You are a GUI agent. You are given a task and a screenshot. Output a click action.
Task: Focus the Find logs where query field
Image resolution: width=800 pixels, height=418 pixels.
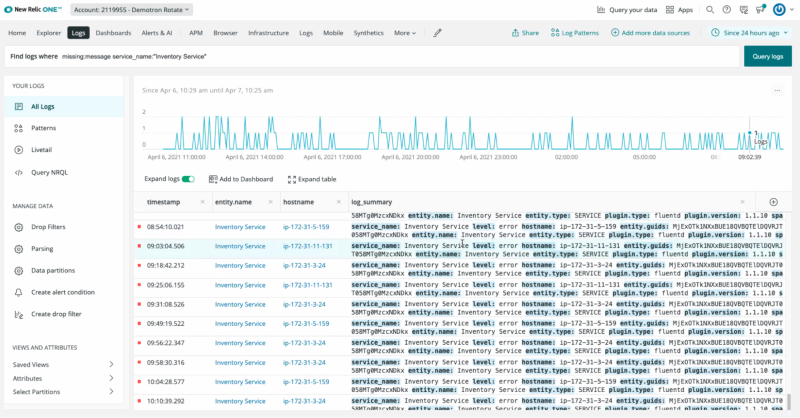pyautogui.click(x=371, y=56)
